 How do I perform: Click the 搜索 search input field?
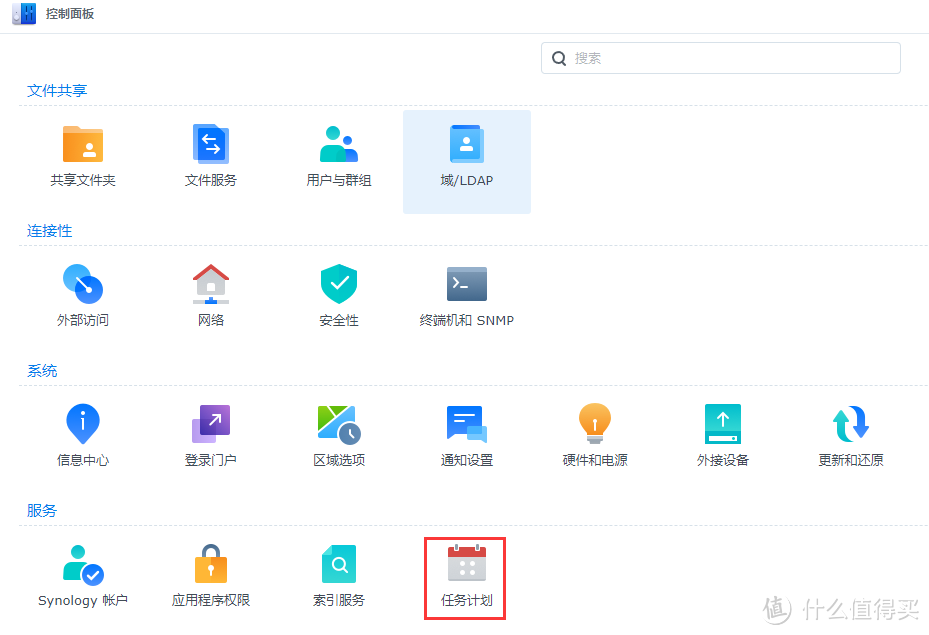tap(720, 58)
